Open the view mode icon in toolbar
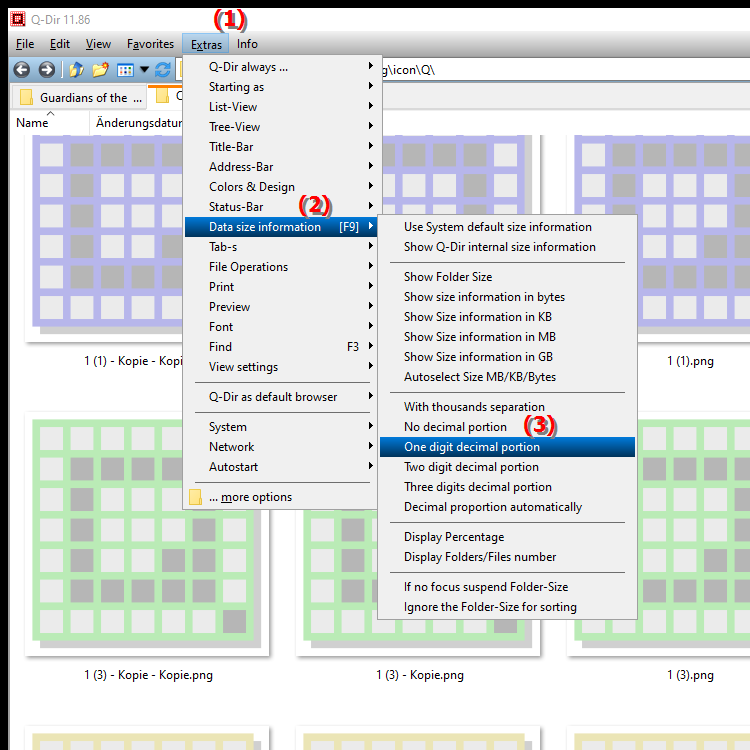Screen dimensions: 750x750 (x=125, y=70)
